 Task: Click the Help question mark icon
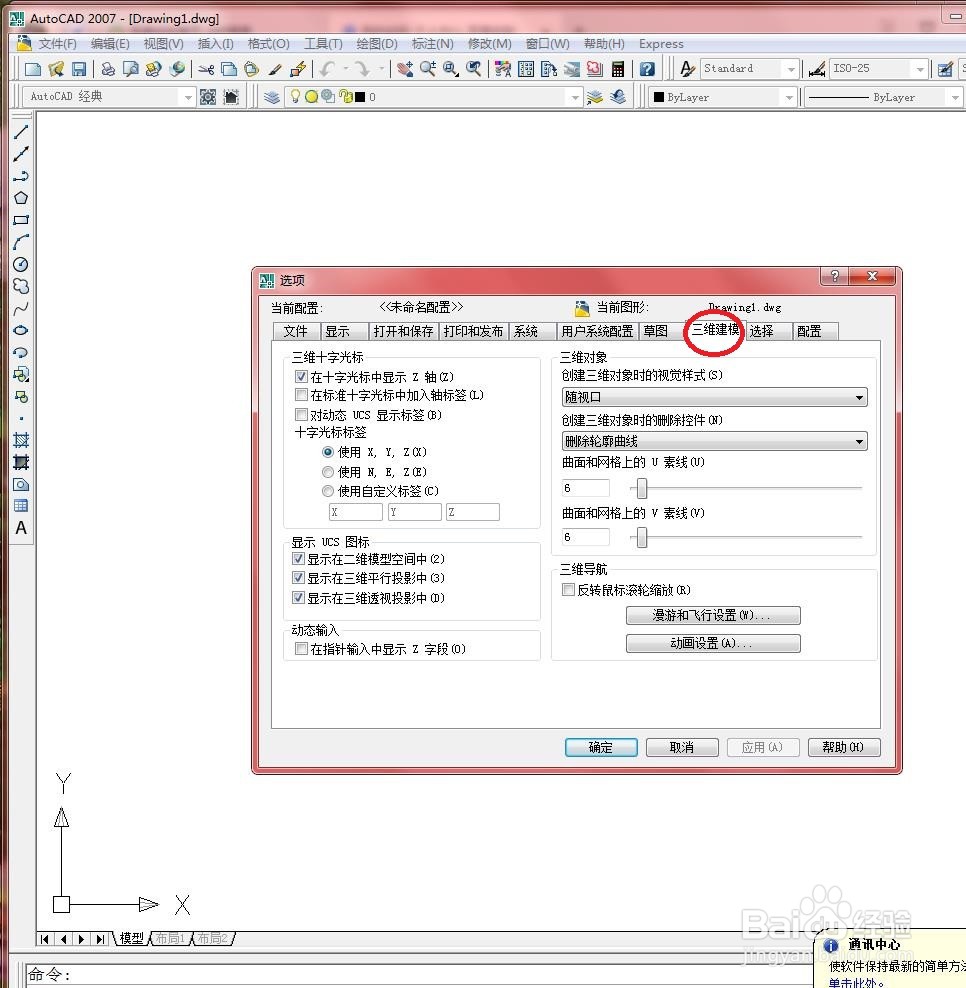click(x=647, y=69)
